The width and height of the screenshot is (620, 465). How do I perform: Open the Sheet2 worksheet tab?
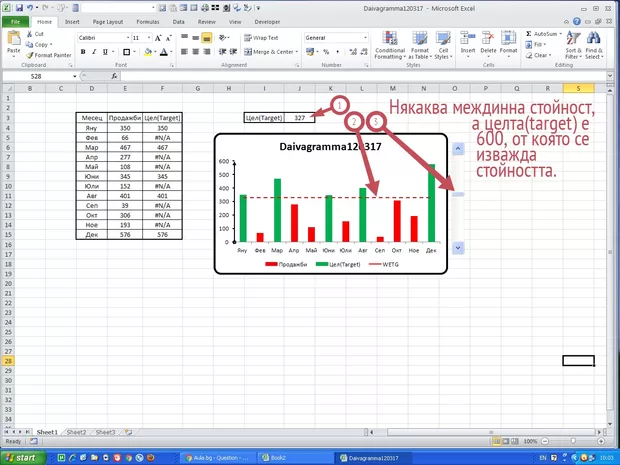(76, 432)
